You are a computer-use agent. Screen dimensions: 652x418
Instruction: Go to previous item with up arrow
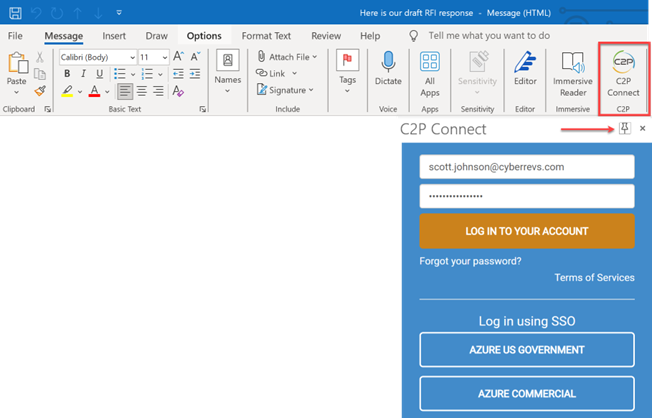(77, 13)
